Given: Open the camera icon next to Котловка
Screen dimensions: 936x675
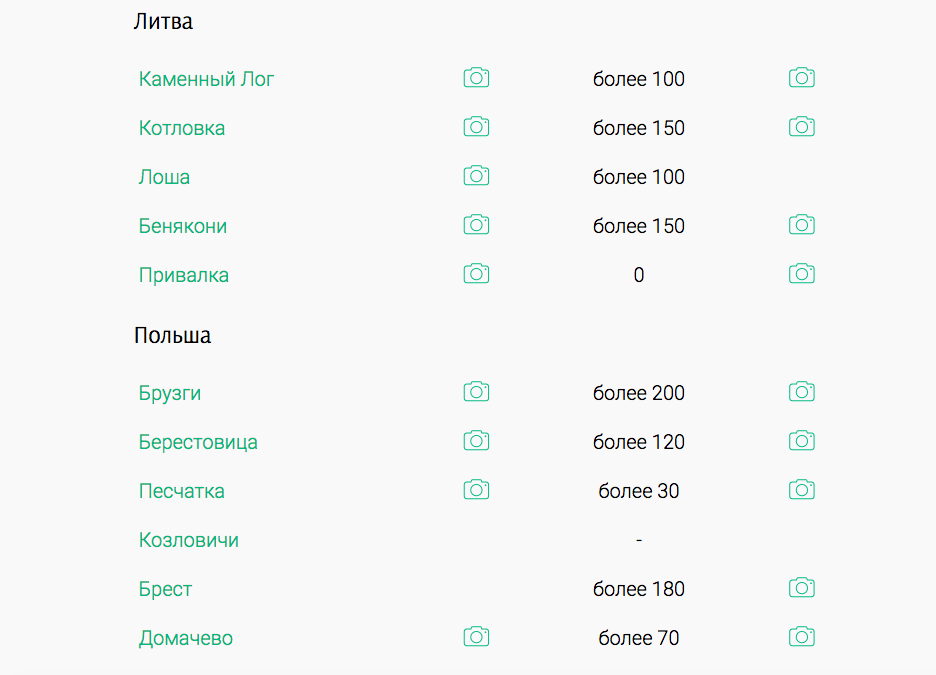Looking at the screenshot, I should (476, 127).
